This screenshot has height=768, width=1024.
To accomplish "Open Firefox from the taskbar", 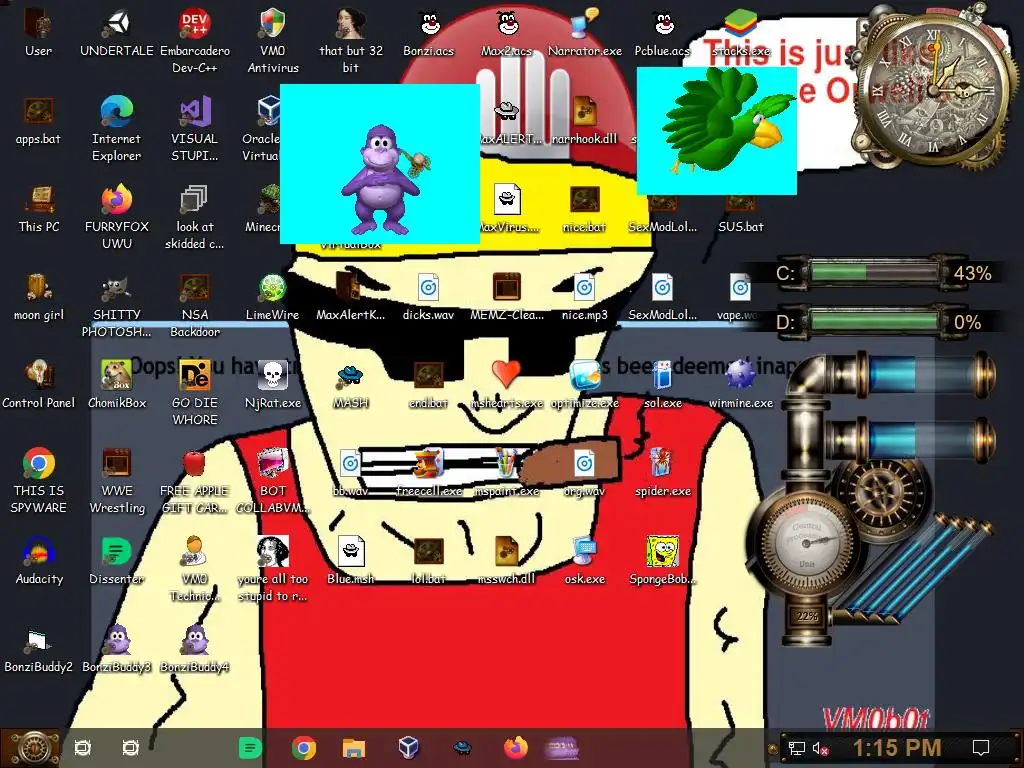I will pyautogui.click(x=516, y=748).
